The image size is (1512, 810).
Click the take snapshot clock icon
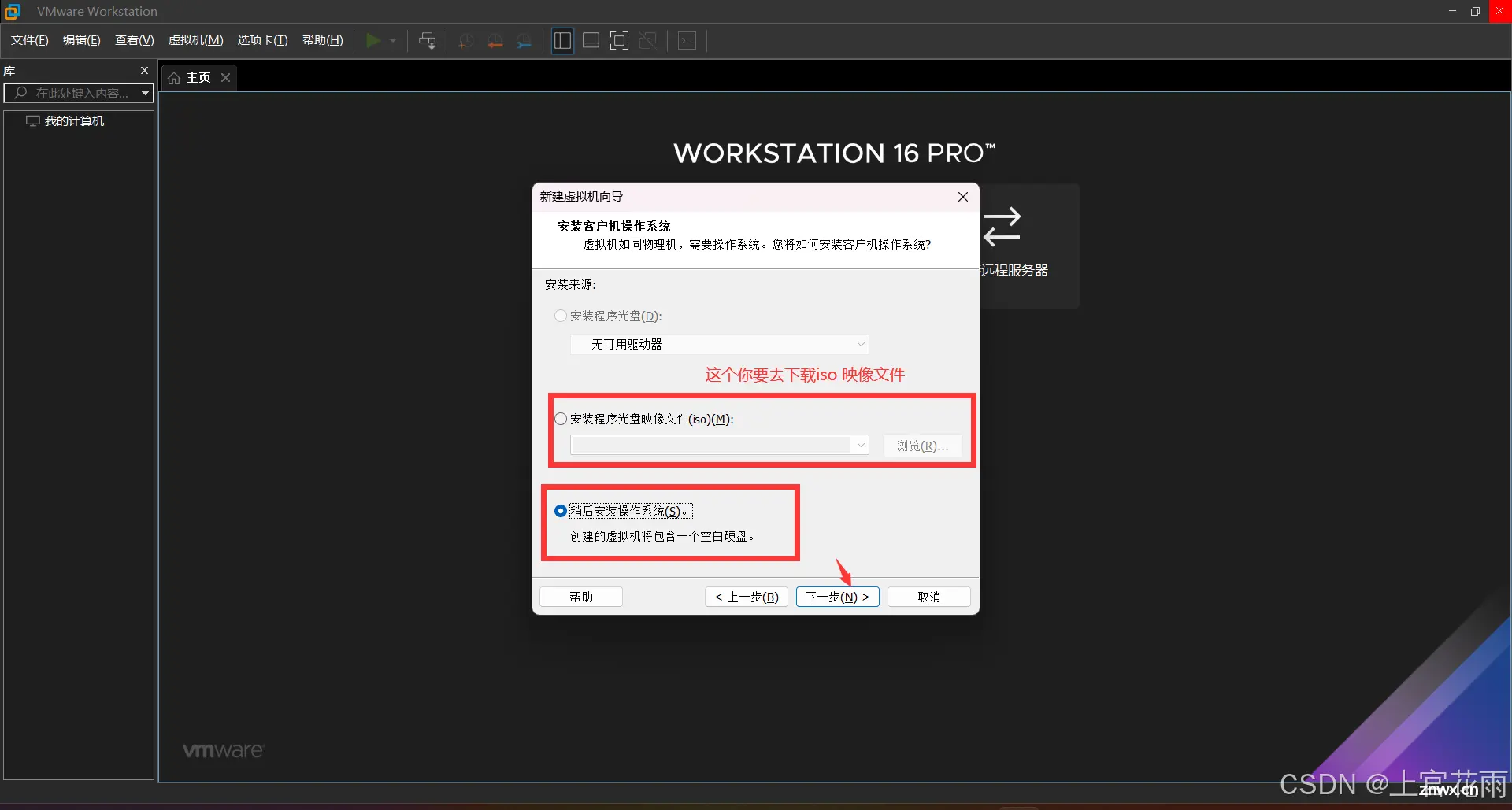click(466, 40)
